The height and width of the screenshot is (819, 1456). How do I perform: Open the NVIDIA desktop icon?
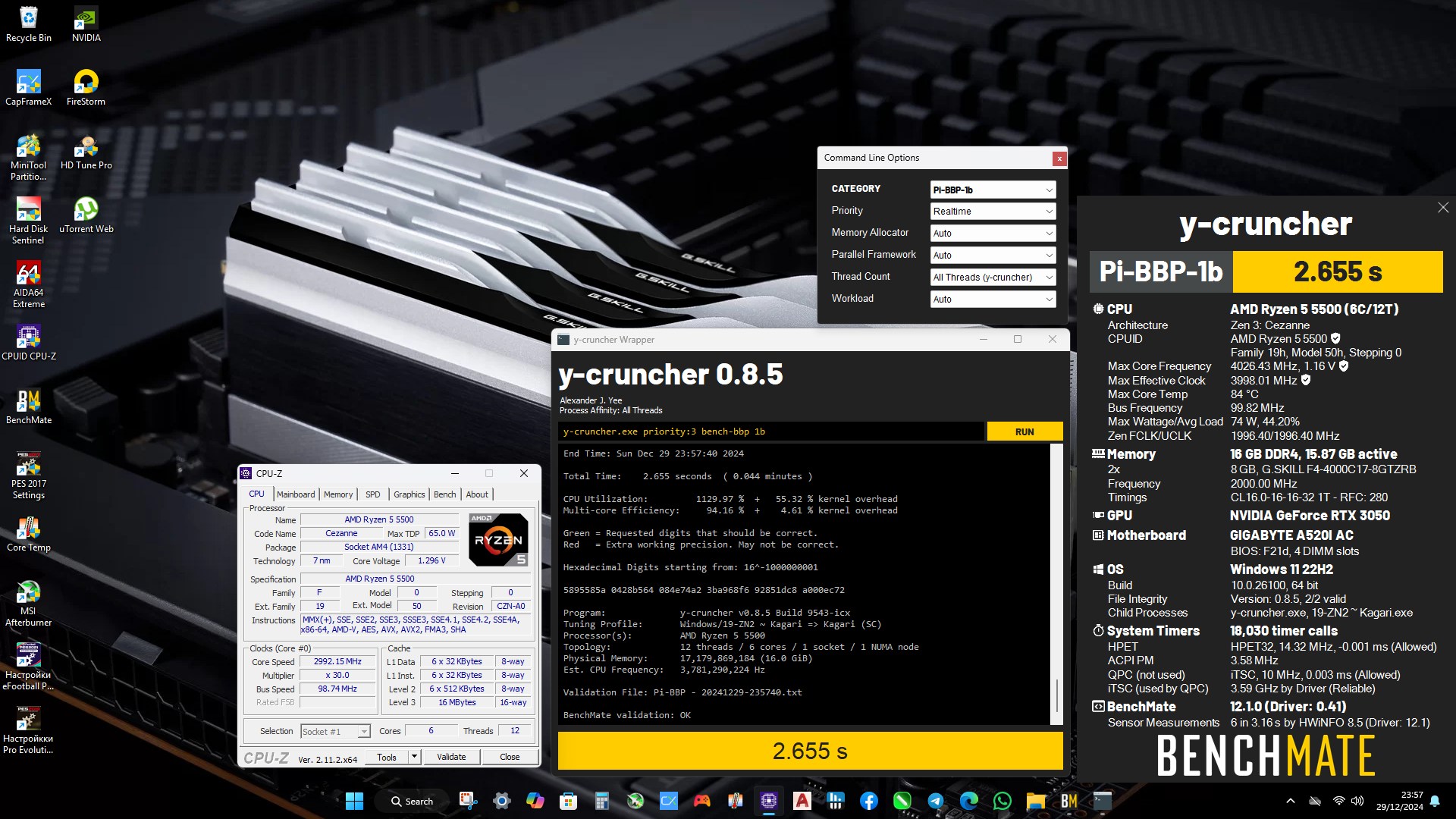click(x=86, y=24)
